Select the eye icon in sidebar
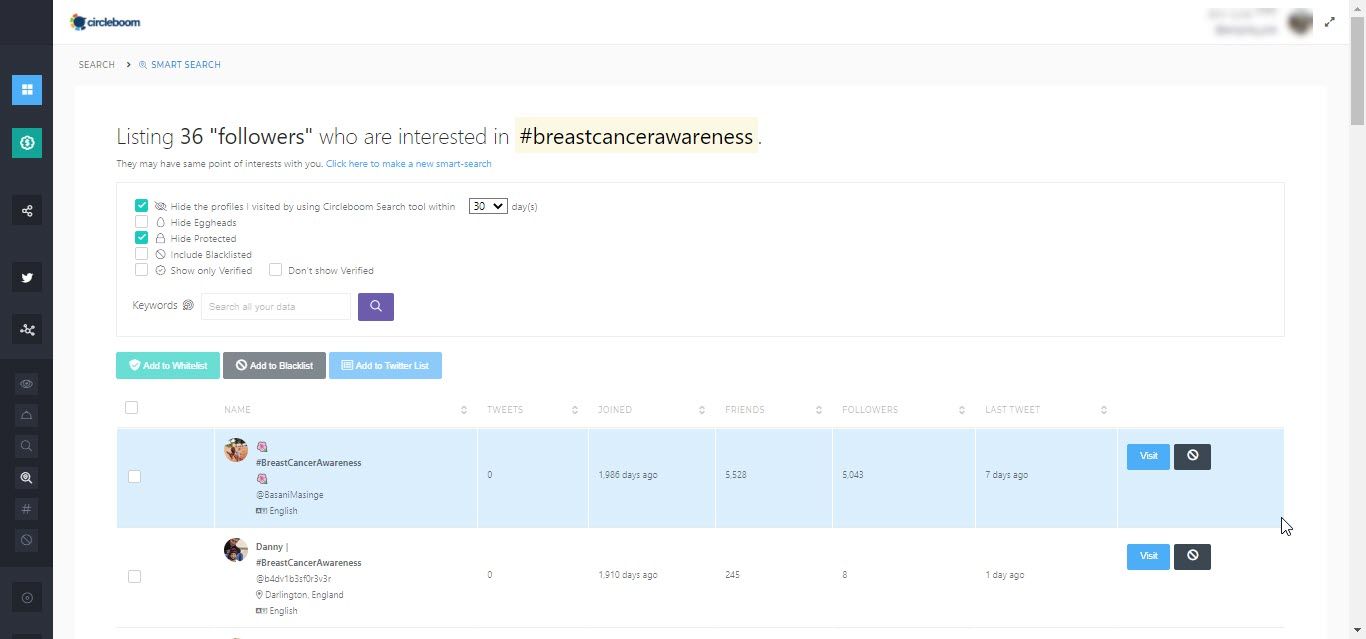The height and width of the screenshot is (639, 1366). click(x=27, y=384)
